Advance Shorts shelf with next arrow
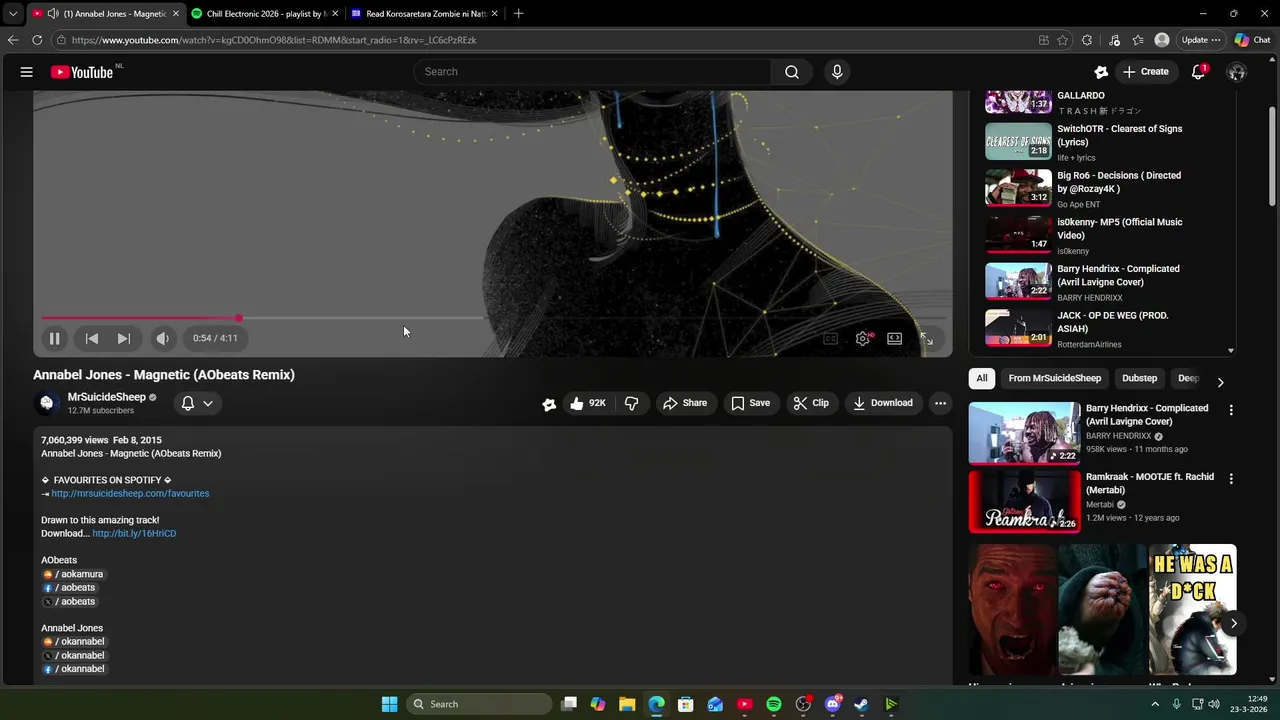The image size is (1280, 720). 1233,623
